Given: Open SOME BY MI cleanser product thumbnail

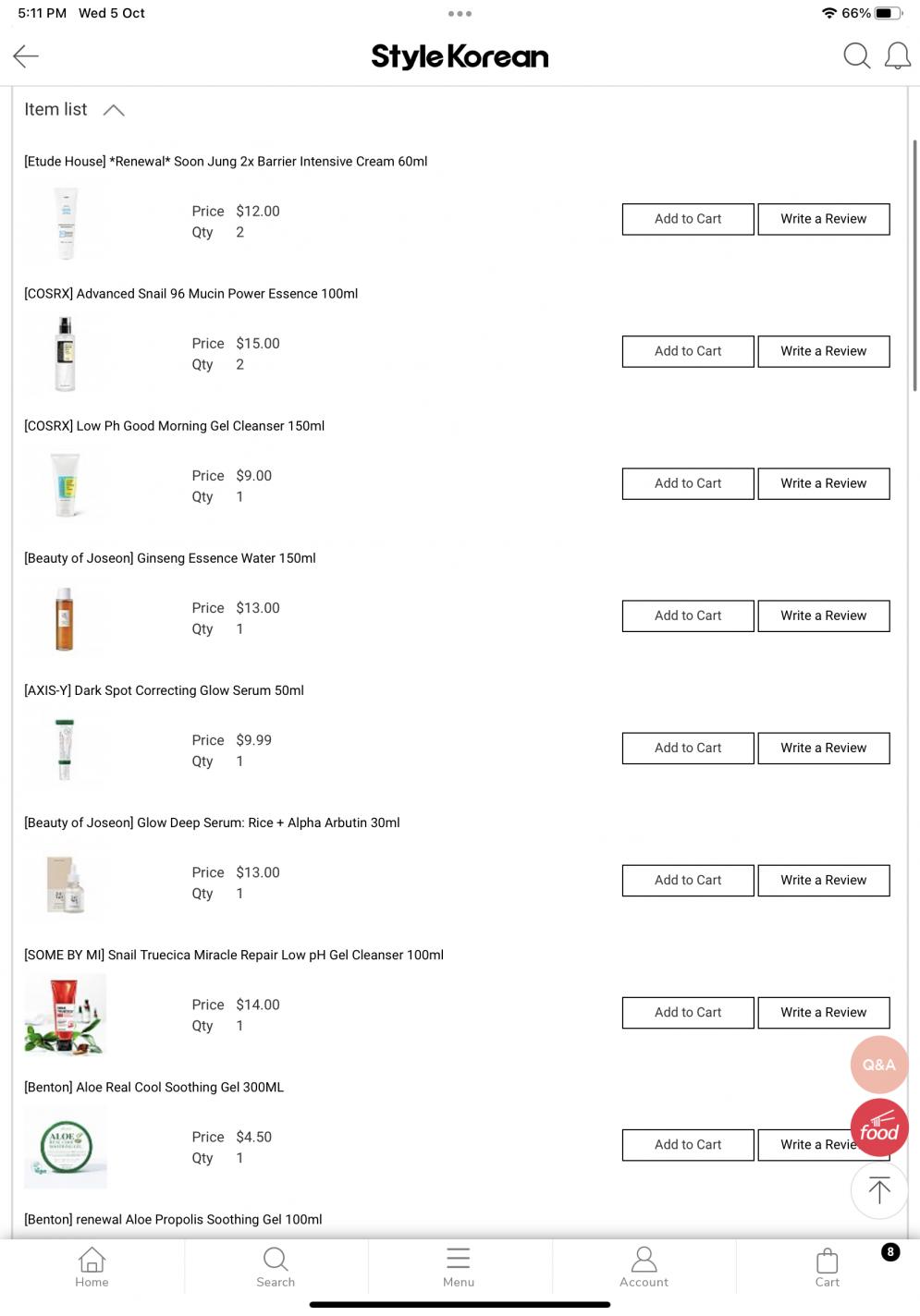Looking at the screenshot, I should pos(66,1014).
